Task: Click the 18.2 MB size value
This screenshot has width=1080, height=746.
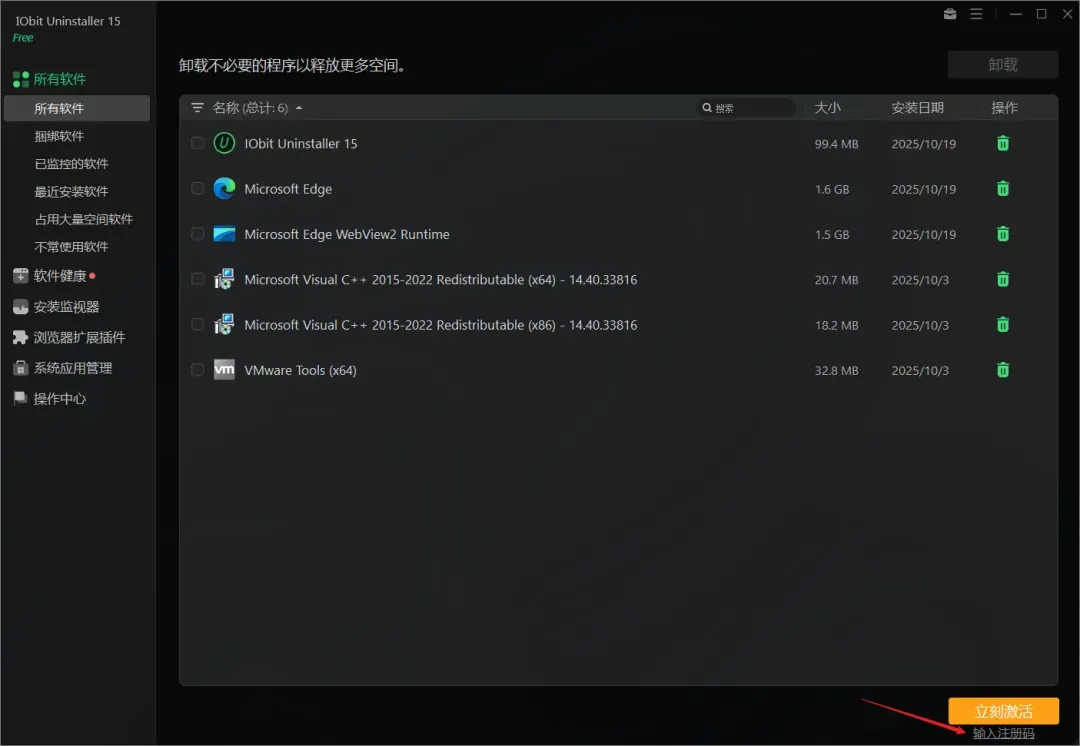Action: pos(836,325)
